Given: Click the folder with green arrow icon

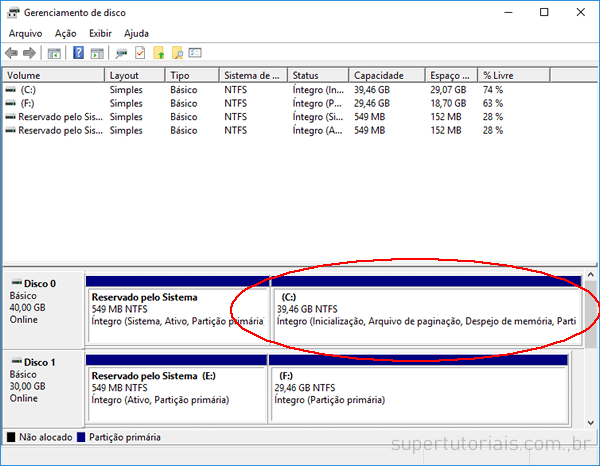Looking at the screenshot, I should (x=158, y=53).
